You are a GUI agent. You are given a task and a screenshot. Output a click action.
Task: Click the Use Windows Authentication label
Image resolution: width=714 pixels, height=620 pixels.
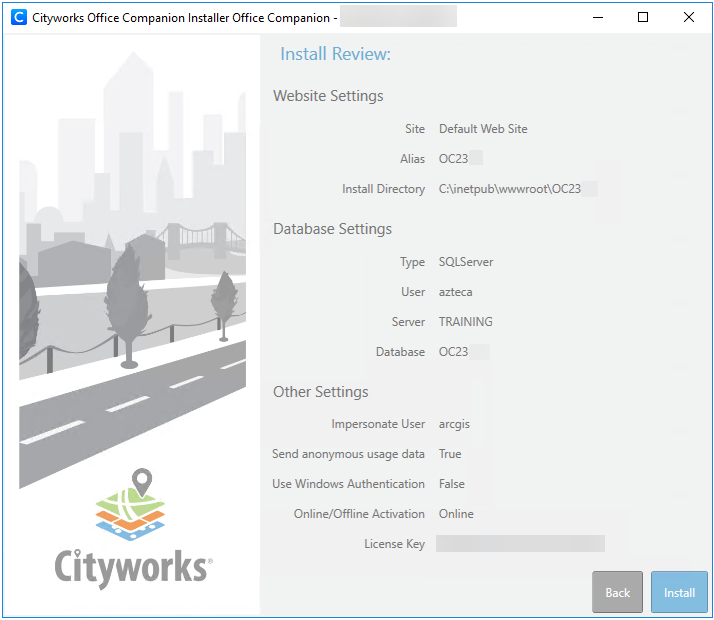[x=348, y=484]
